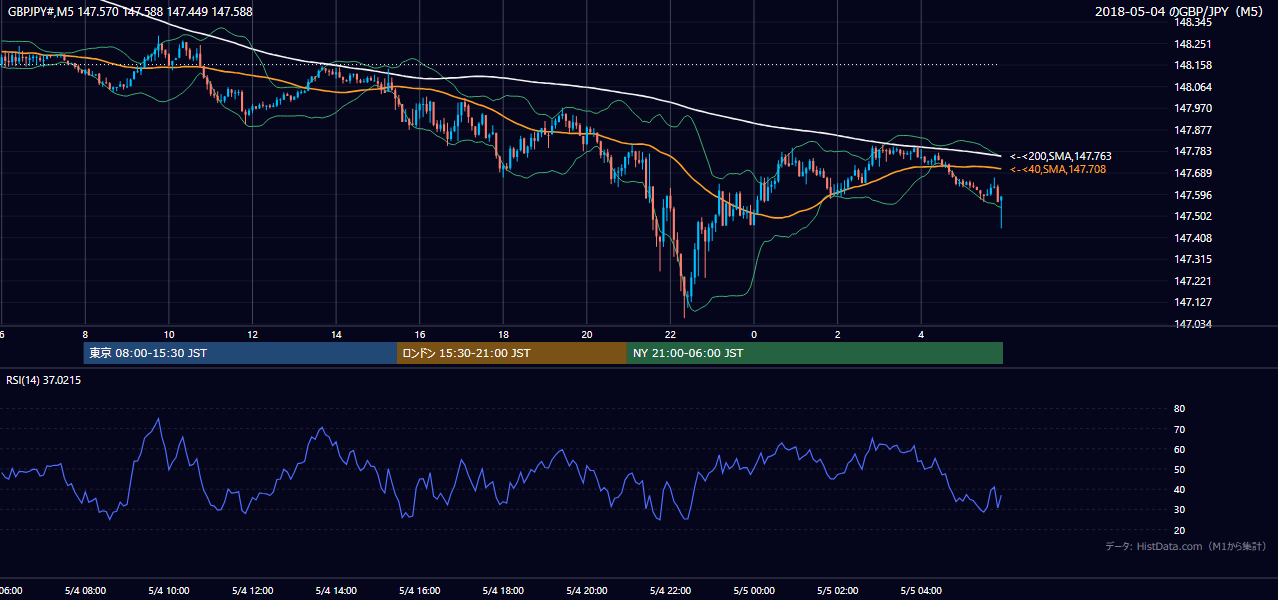Click the RSI(14) 37.0215 indicator label

(x=44, y=380)
